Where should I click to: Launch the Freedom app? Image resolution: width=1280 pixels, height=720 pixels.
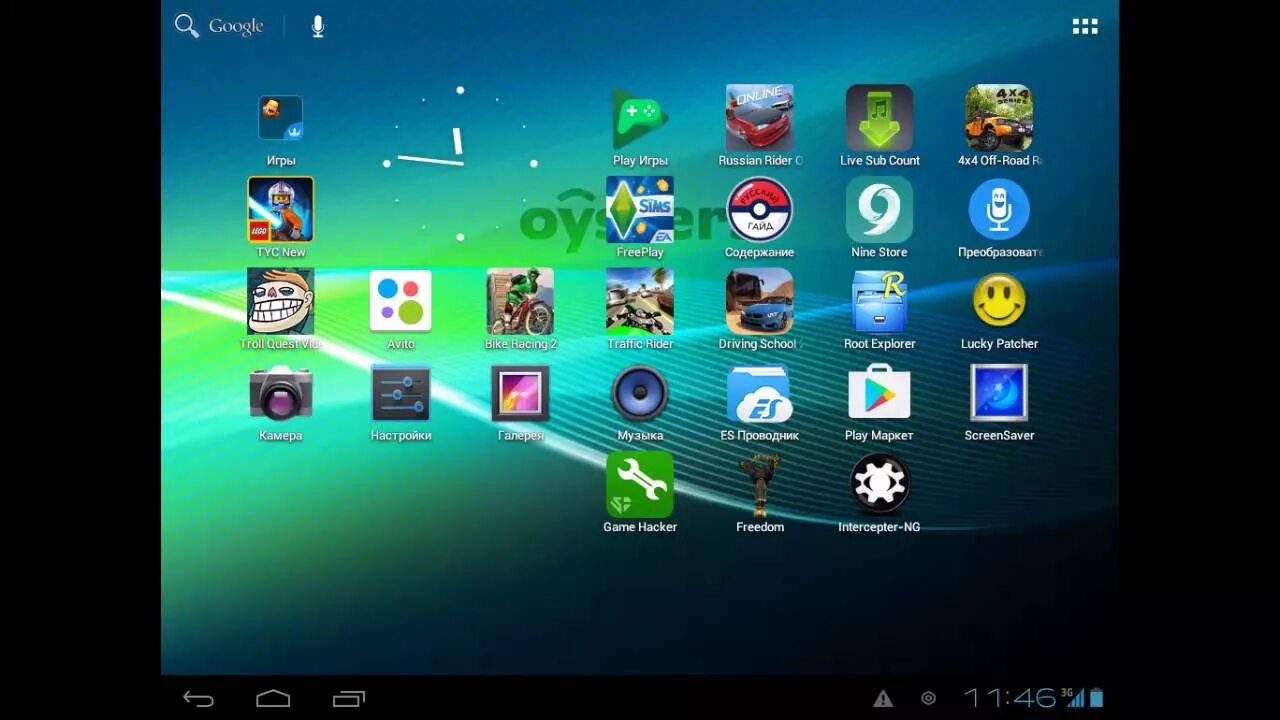coord(760,485)
